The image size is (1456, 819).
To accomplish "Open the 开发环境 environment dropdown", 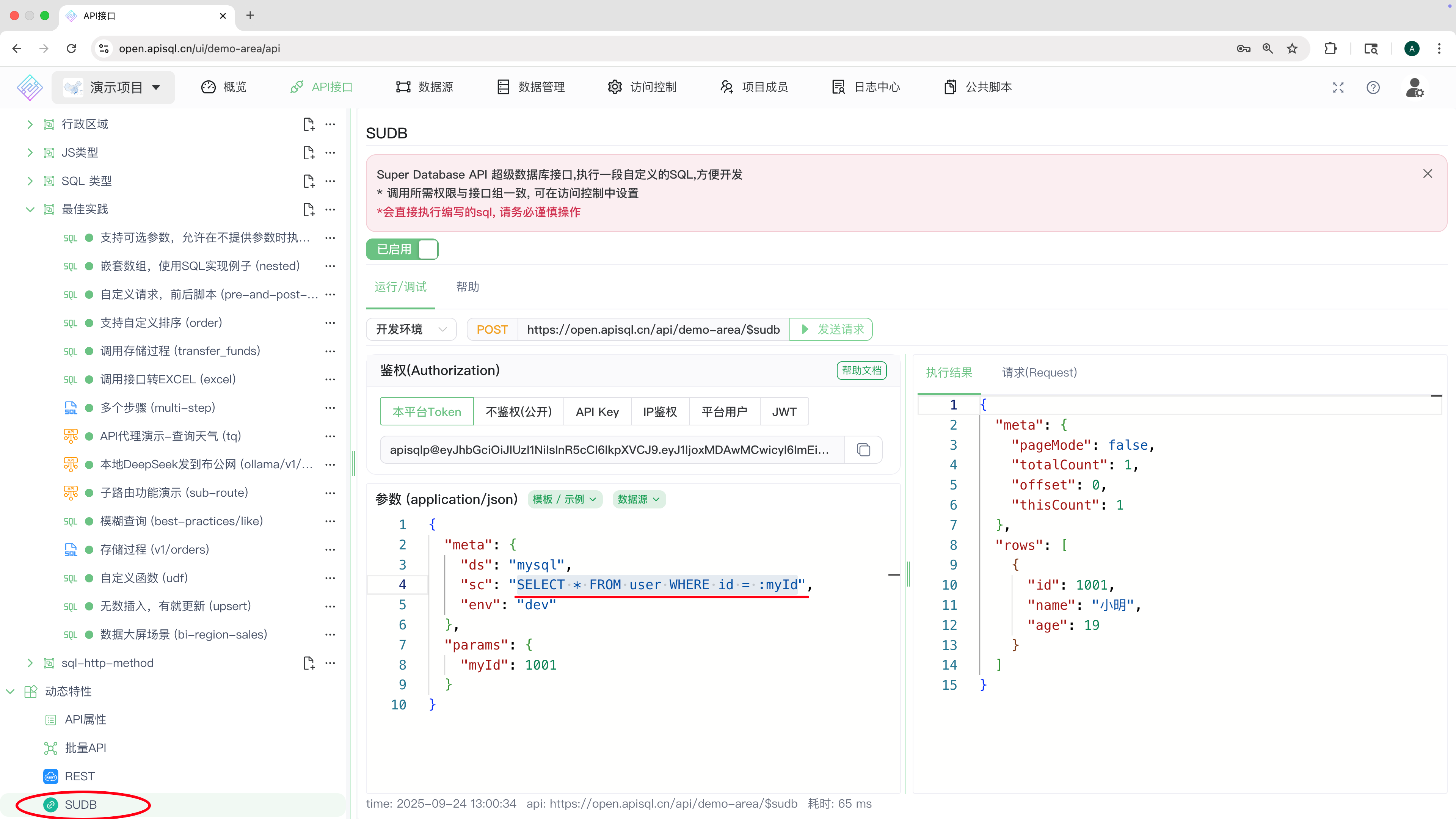I will click(x=411, y=329).
